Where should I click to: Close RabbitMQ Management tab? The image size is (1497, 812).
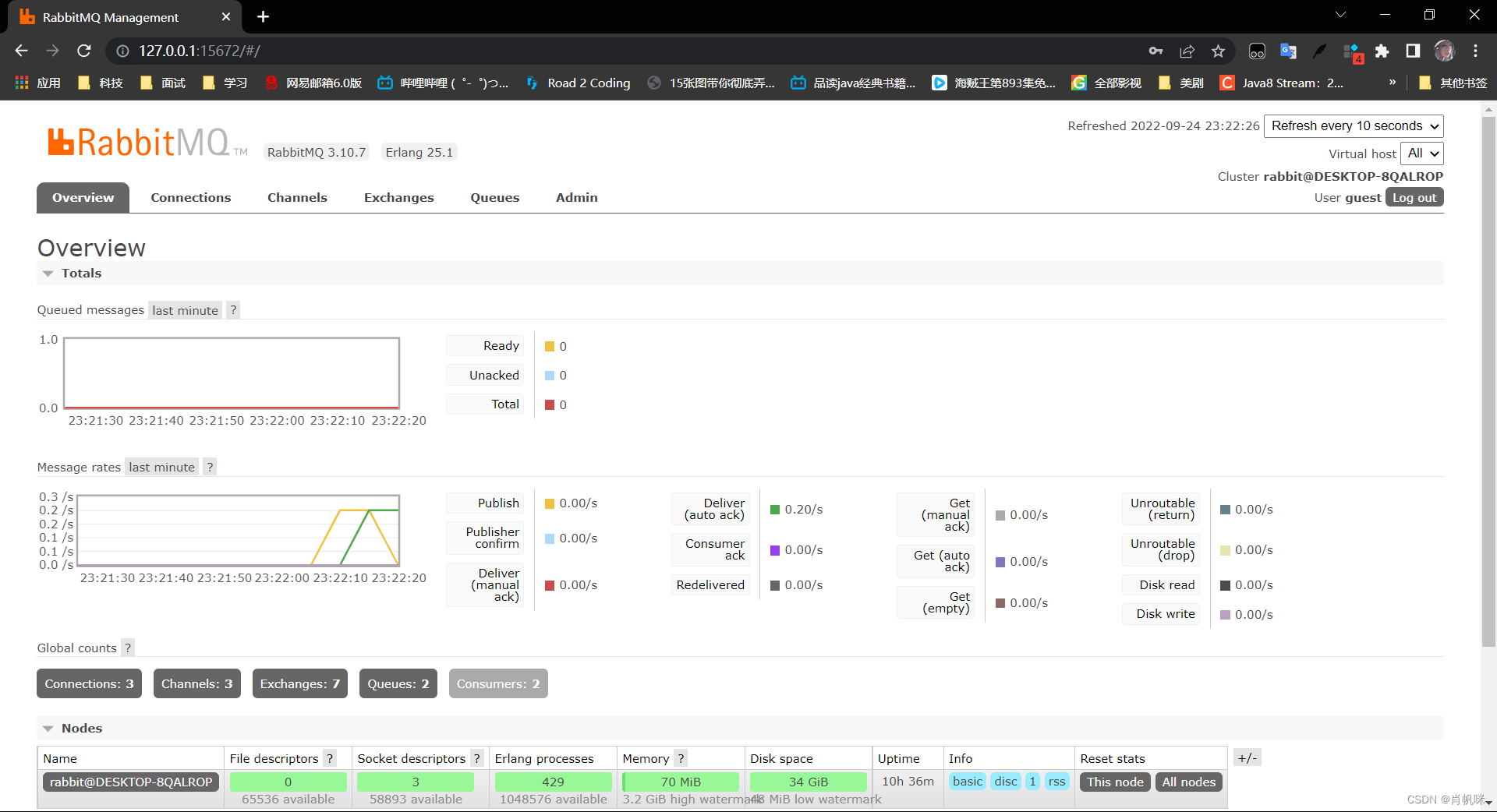[226, 16]
